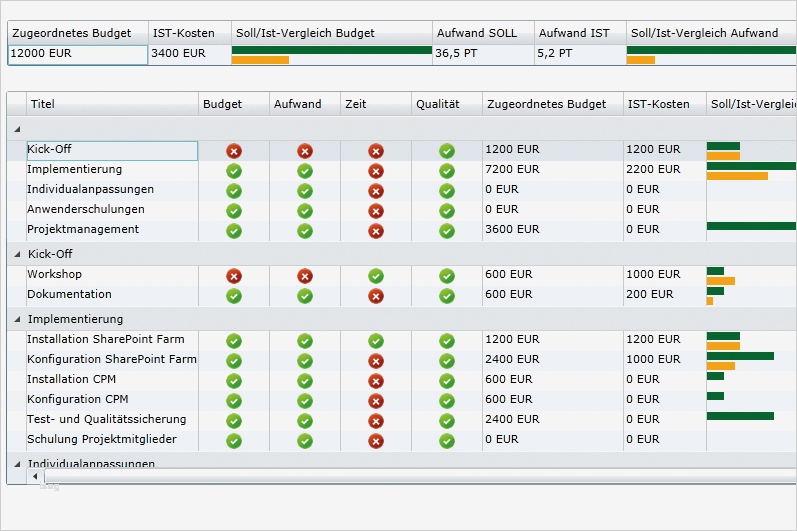Viewport: 797px width, 531px height.
Task: Click the green Qualität icon for Projektmanagement
Action: point(447,231)
